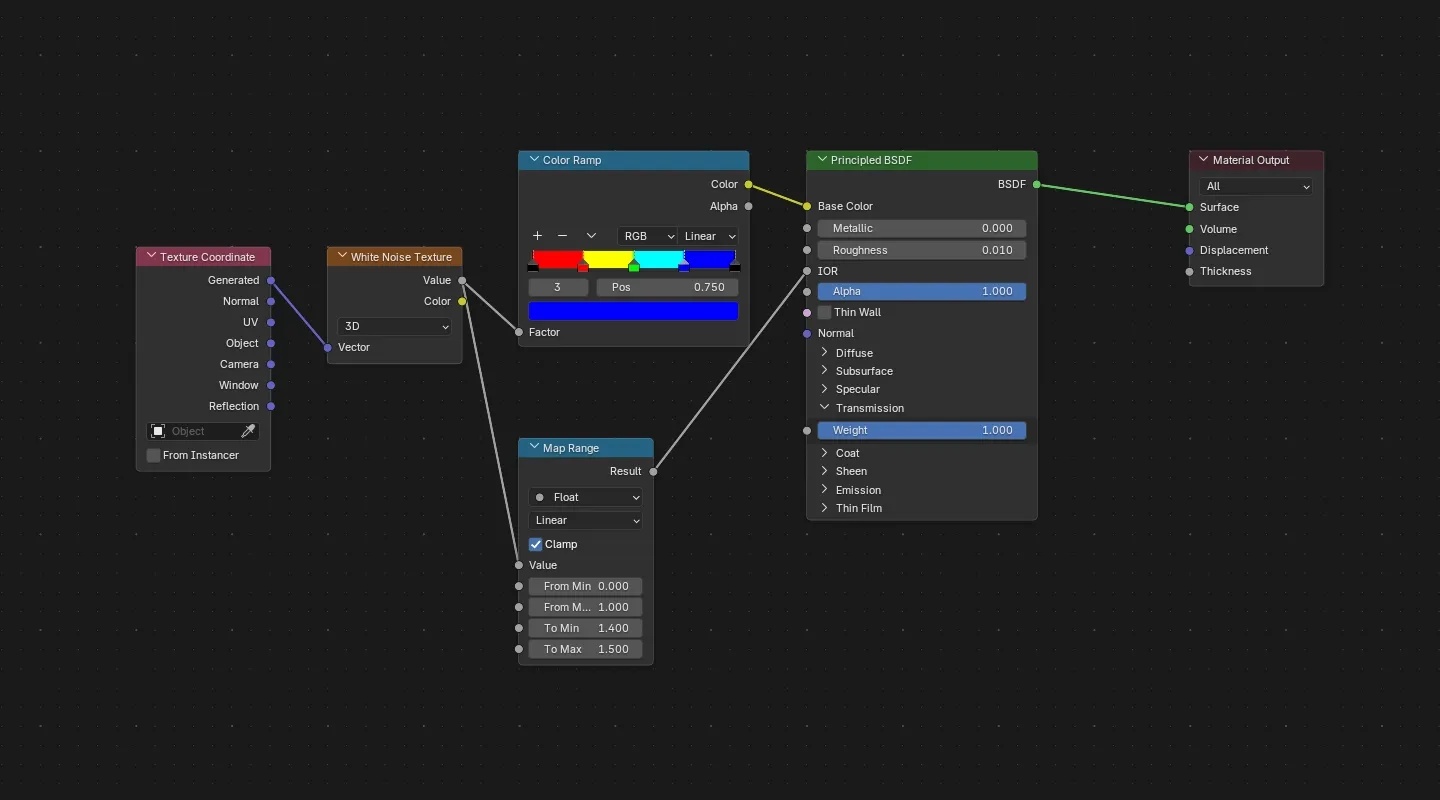Click the Pos 0.750 field
The height and width of the screenshot is (800, 1440).
(667, 287)
